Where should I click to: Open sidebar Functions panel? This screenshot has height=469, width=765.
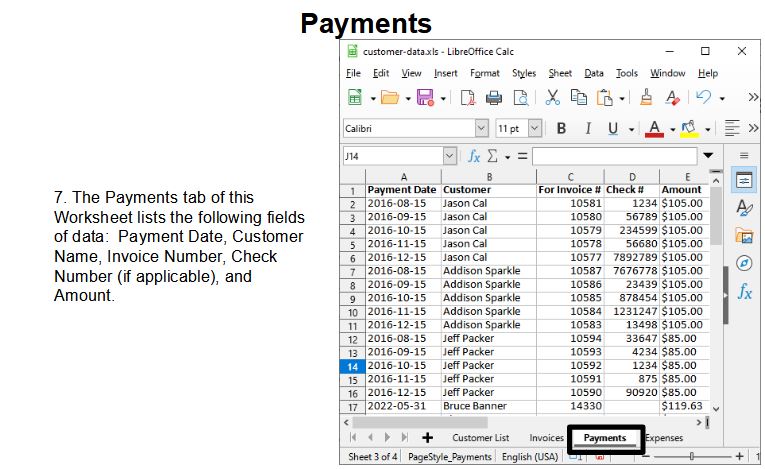(x=744, y=291)
